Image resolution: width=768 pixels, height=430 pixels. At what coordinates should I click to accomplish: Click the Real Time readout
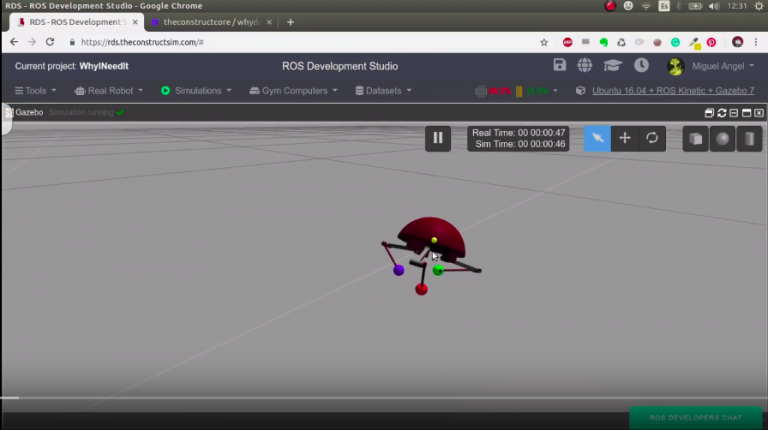[x=518, y=133]
